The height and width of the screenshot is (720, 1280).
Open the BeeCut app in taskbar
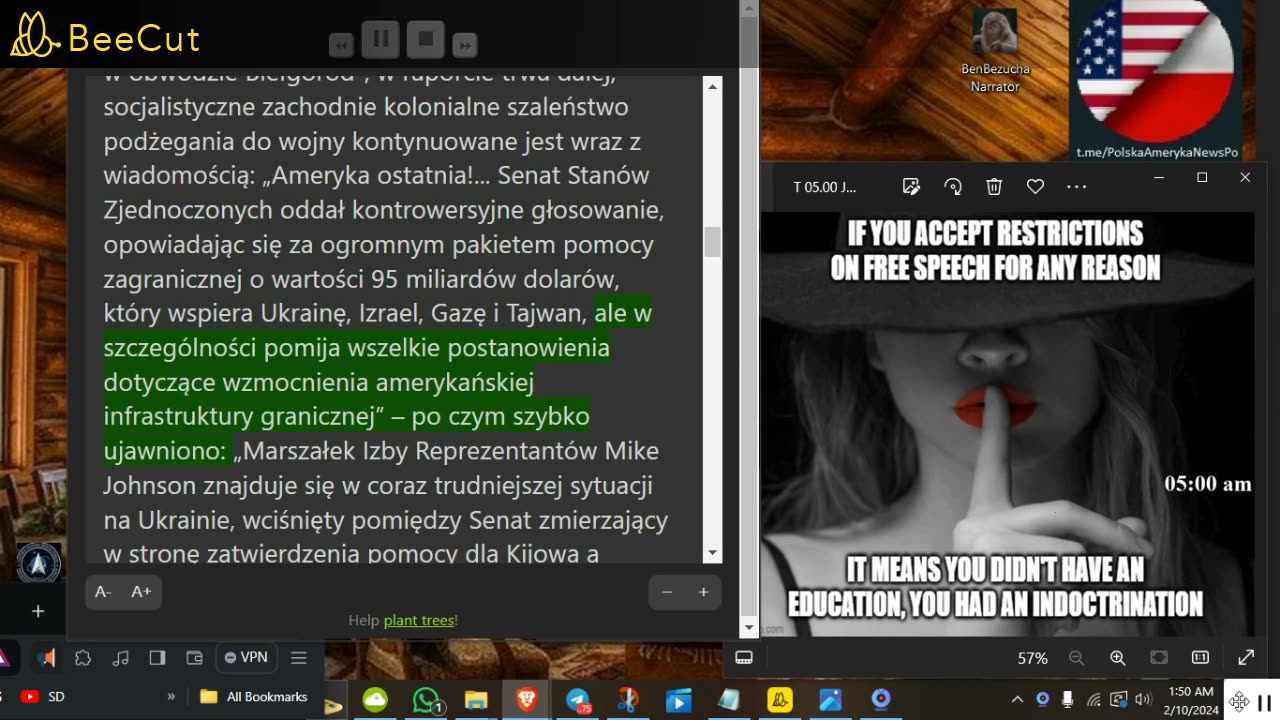(779, 700)
